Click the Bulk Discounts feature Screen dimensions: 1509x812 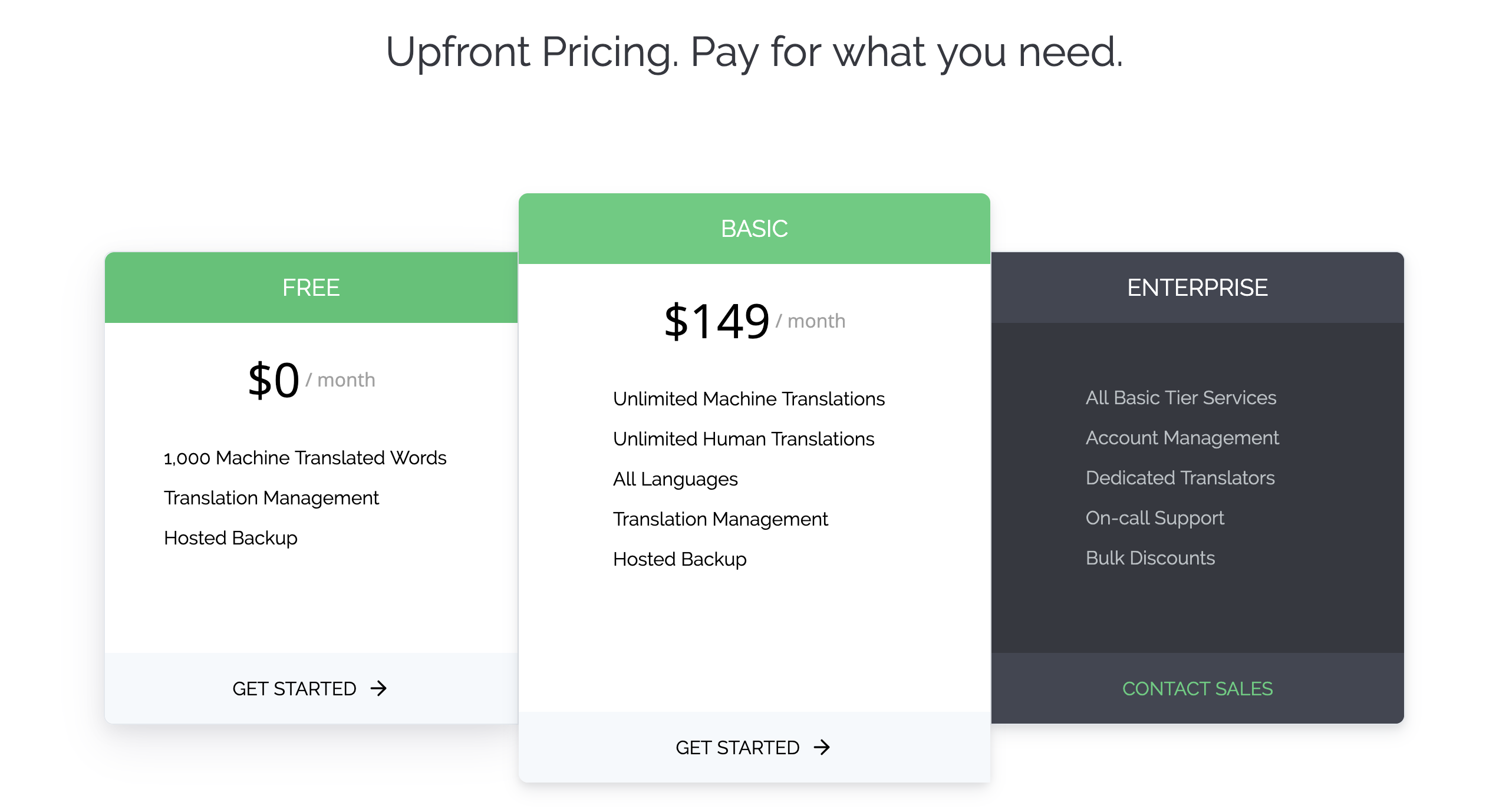point(1150,558)
